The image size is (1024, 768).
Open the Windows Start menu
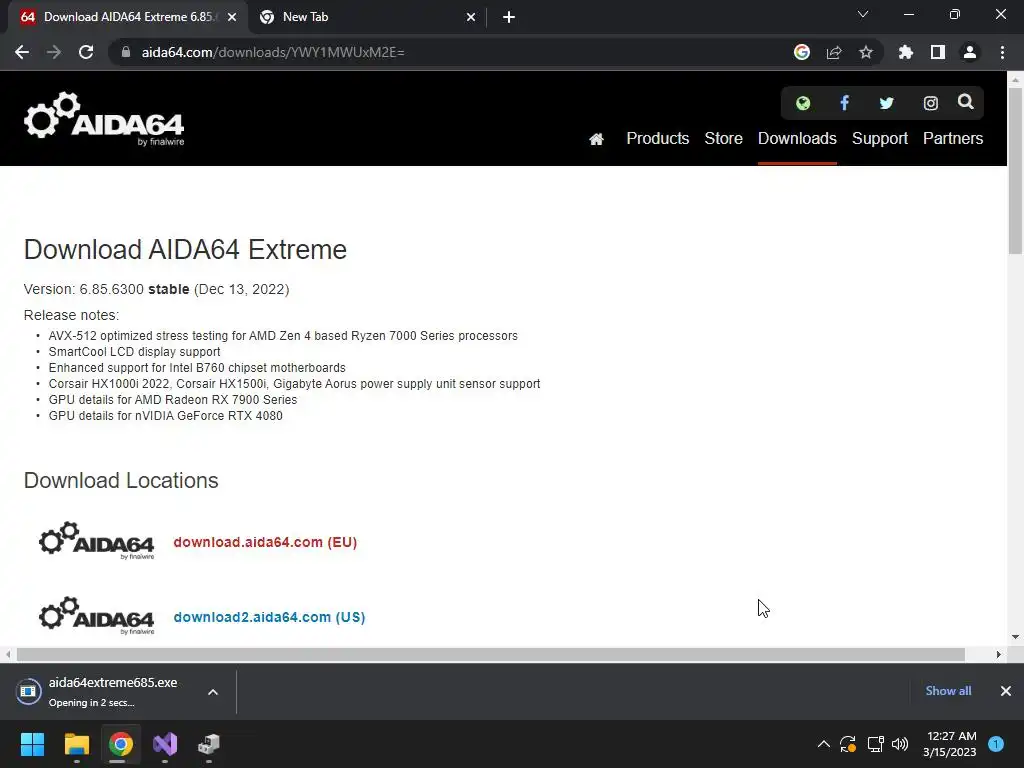[x=32, y=744]
